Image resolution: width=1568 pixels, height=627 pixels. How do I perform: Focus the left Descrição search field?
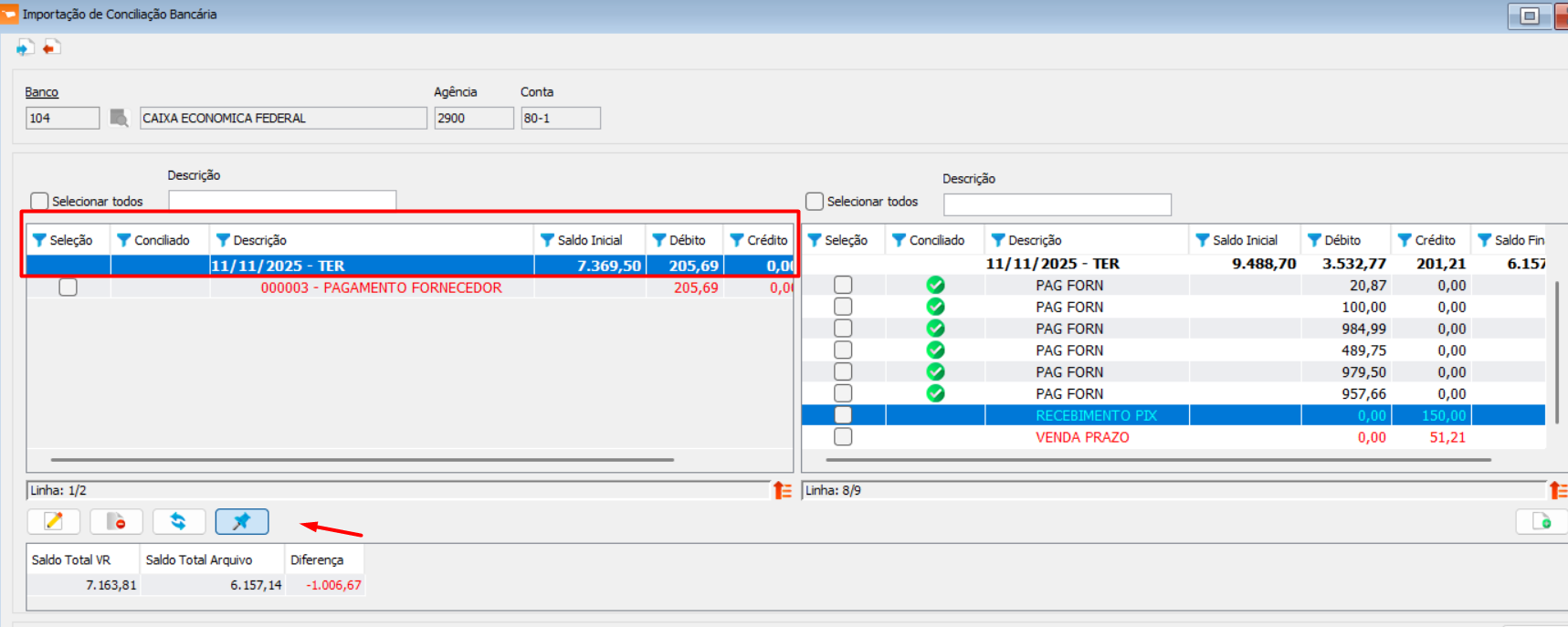(282, 201)
